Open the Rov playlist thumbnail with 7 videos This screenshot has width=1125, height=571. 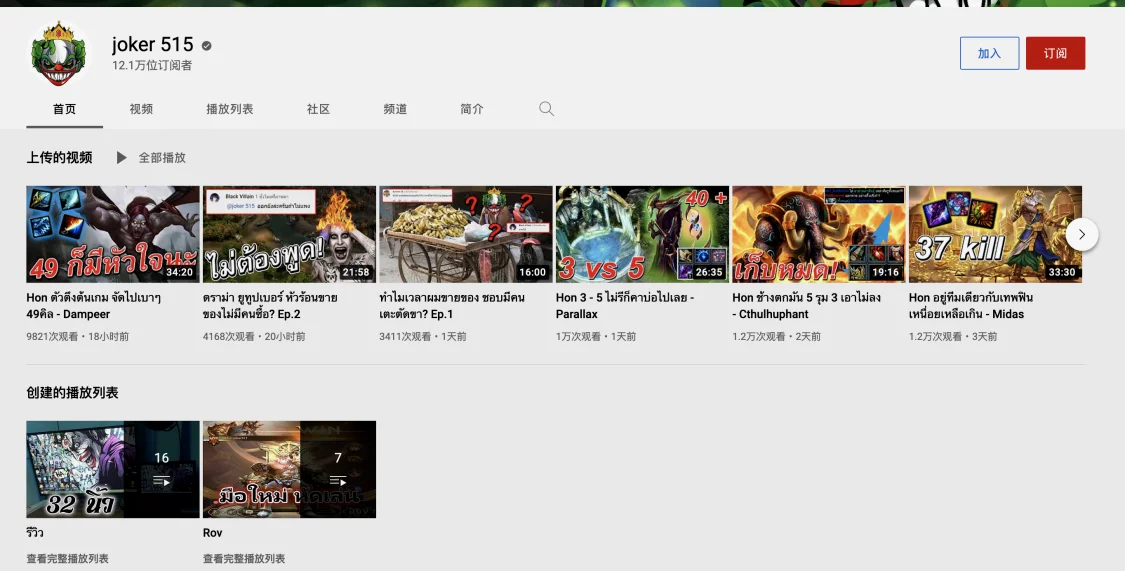tap(289, 469)
